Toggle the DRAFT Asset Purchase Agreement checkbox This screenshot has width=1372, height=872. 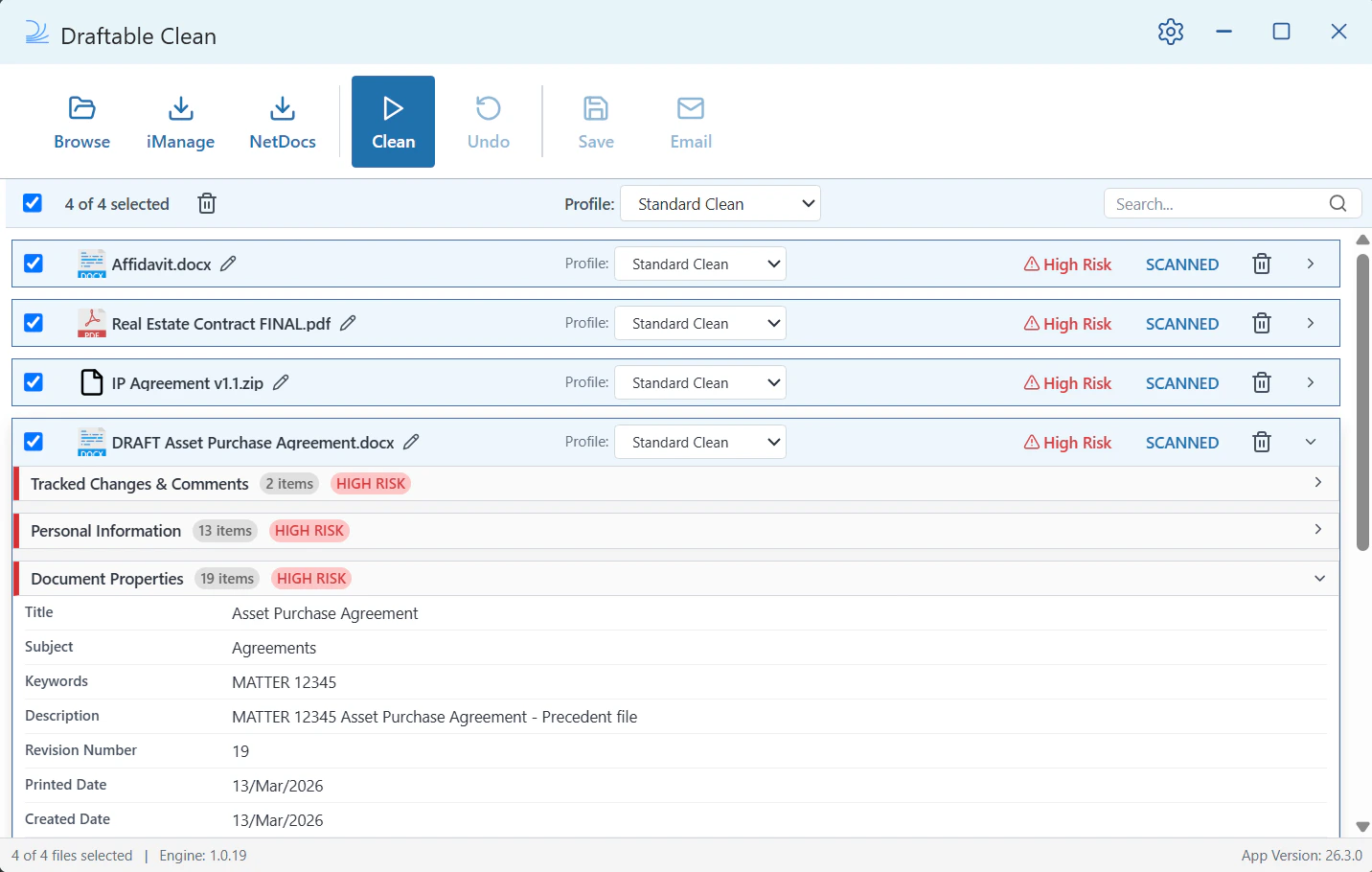34,442
